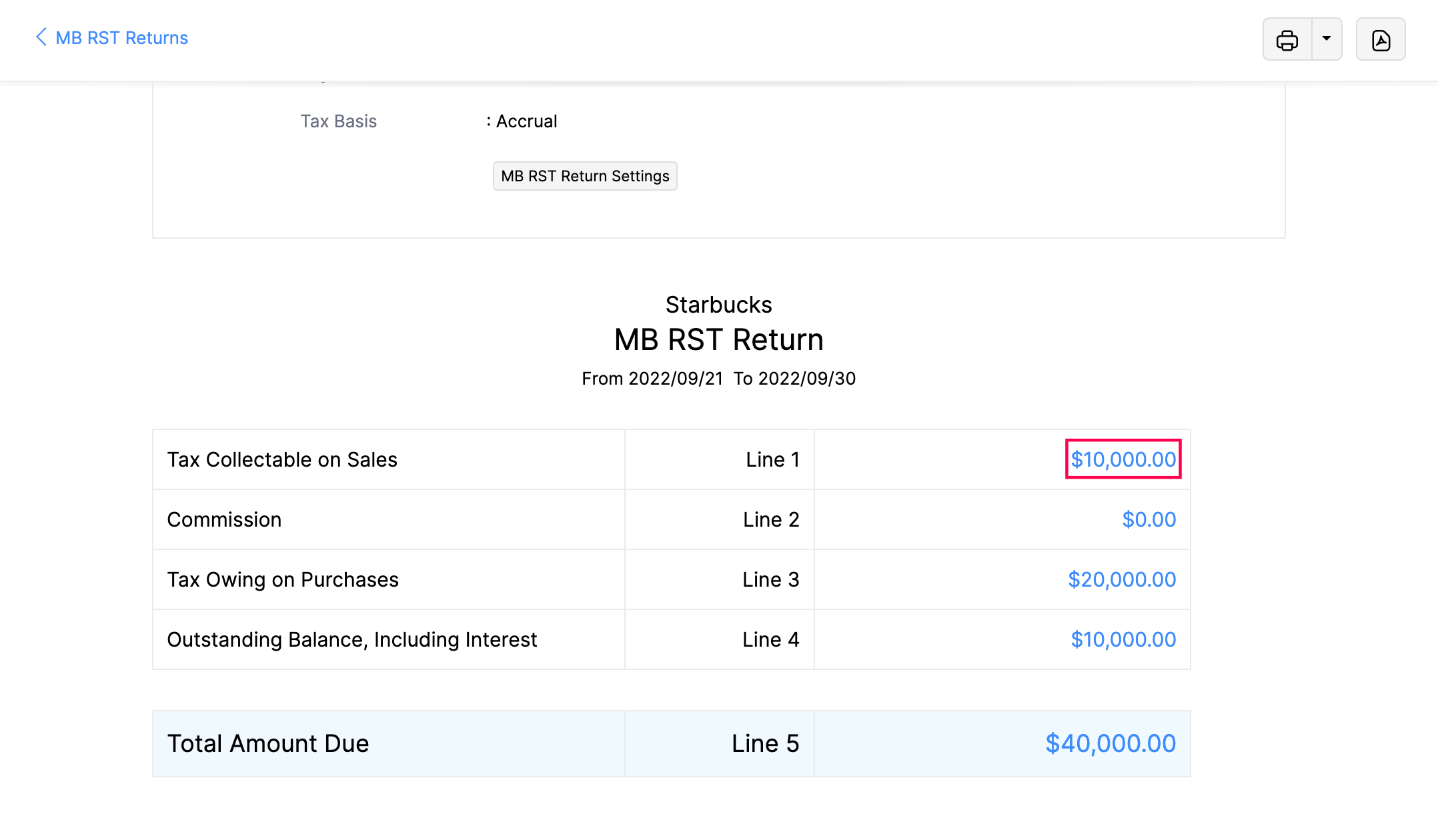Click the back chevron icon
The width and height of the screenshot is (1438, 840).
pos(41,37)
